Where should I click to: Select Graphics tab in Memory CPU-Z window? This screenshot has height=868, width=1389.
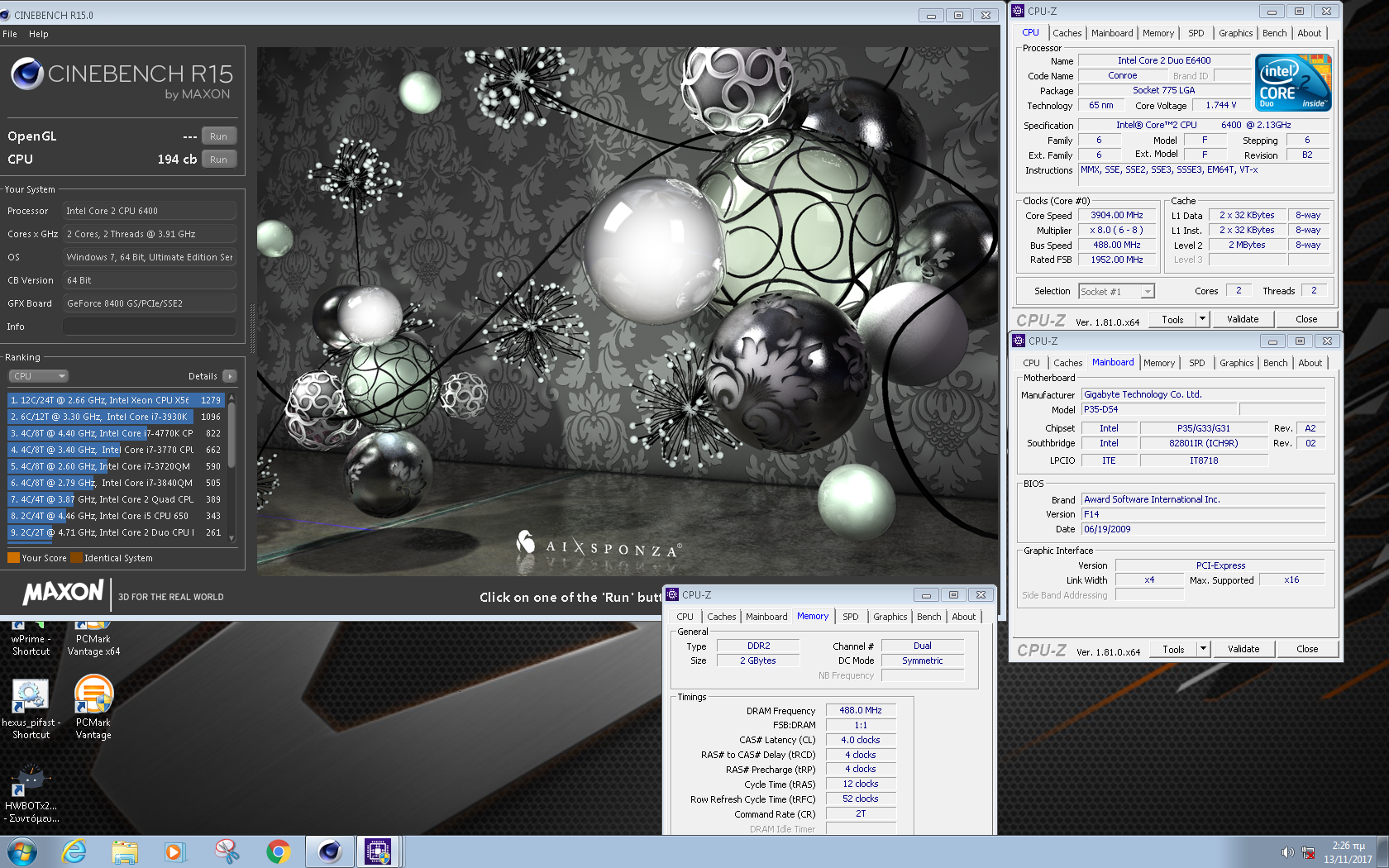890,617
